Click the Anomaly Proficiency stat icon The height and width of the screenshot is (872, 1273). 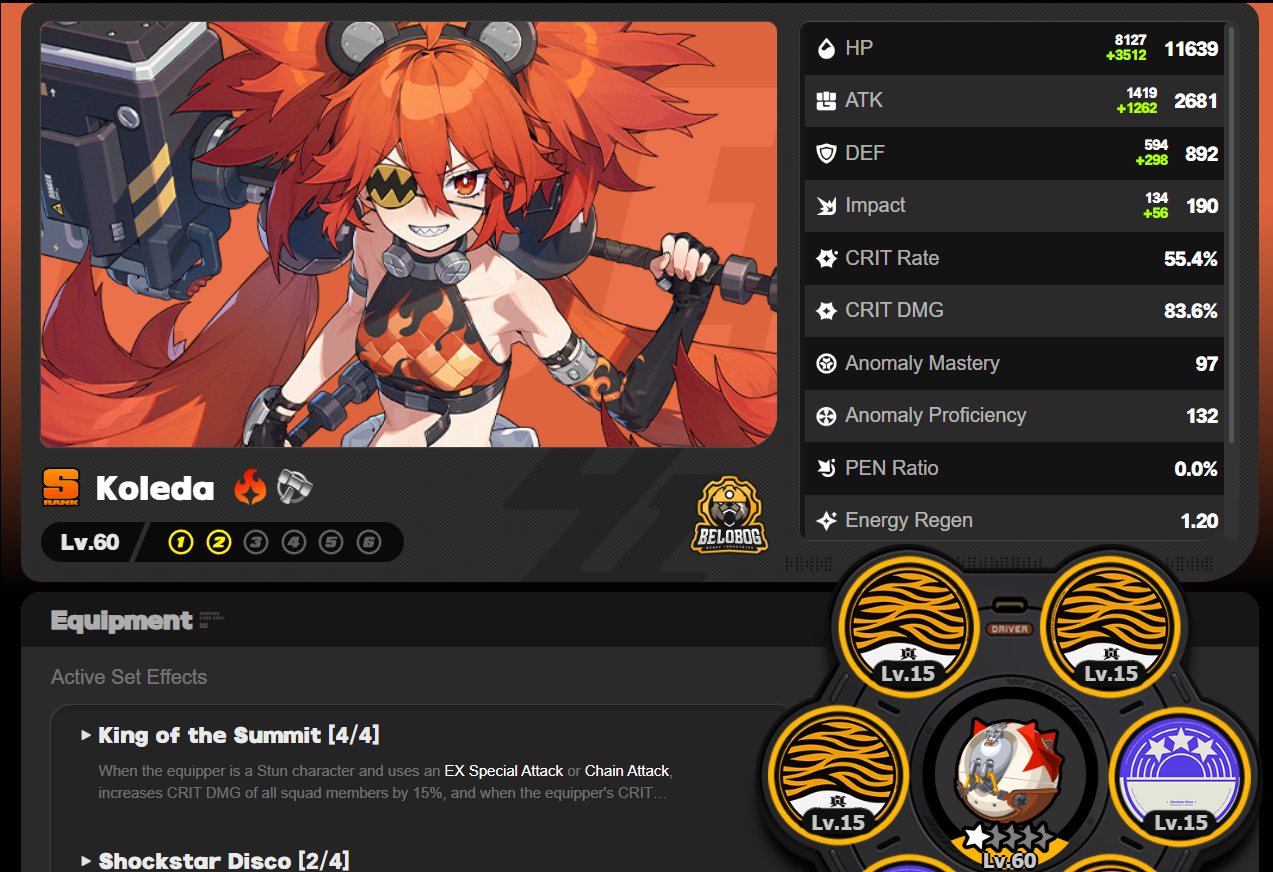(826, 416)
